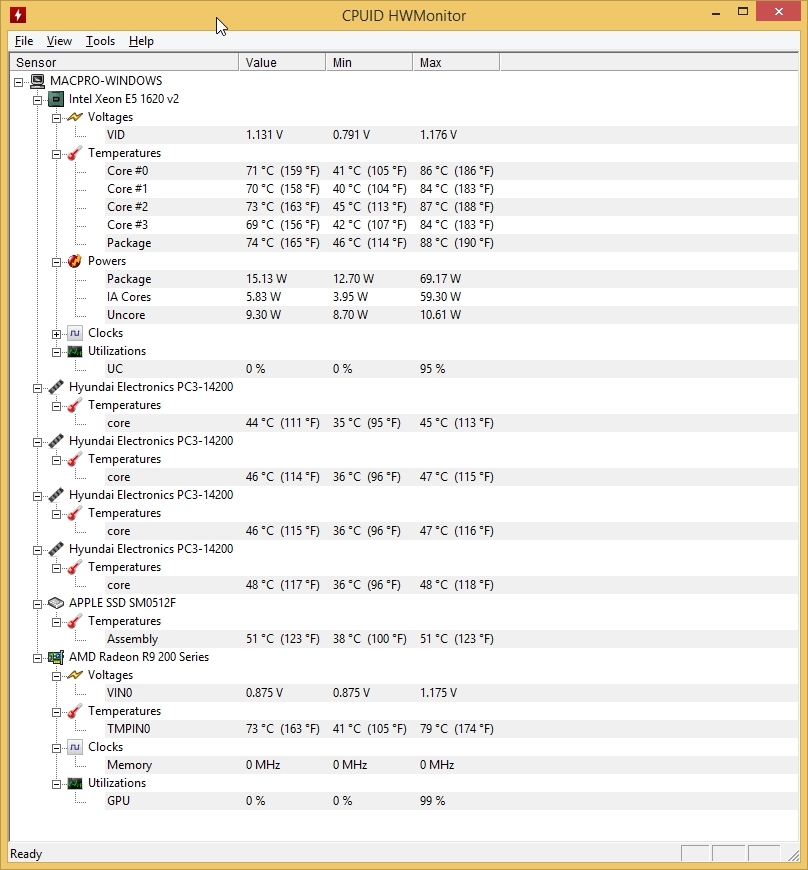Click the 88 °C Package max temperature
The image size is (808, 870).
(x=457, y=243)
